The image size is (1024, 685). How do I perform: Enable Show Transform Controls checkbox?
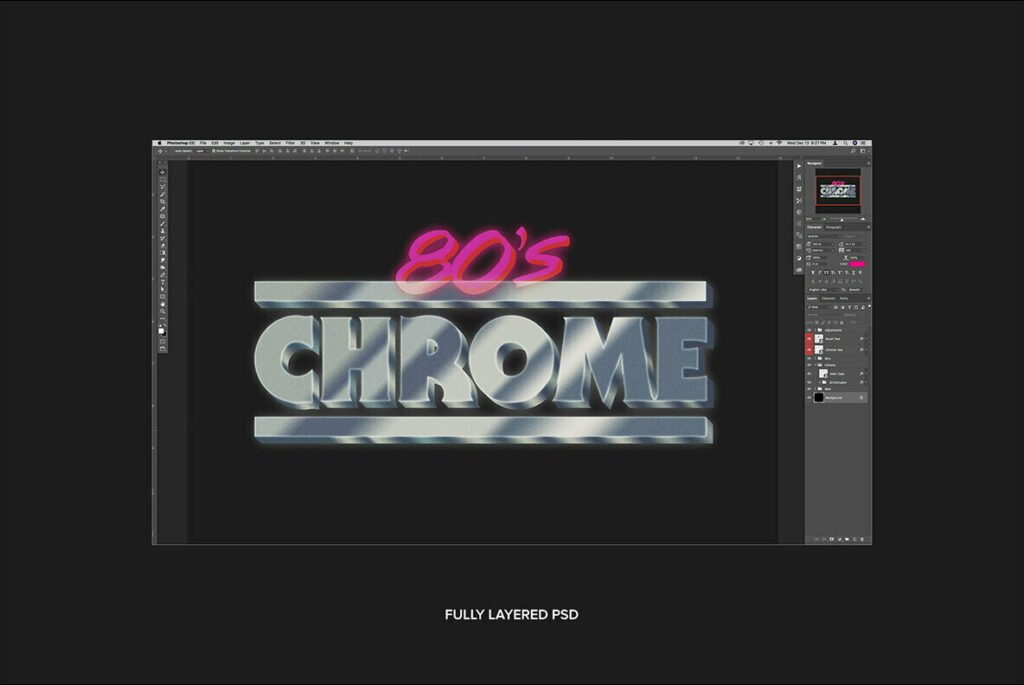tap(213, 151)
